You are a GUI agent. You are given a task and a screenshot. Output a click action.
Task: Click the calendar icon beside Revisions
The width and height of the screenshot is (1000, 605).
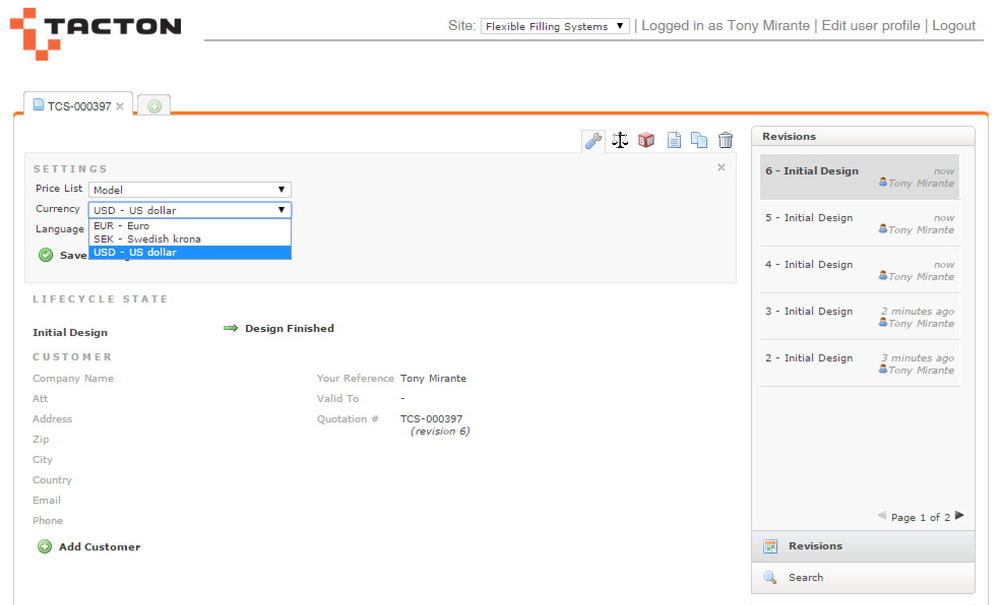point(770,546)
